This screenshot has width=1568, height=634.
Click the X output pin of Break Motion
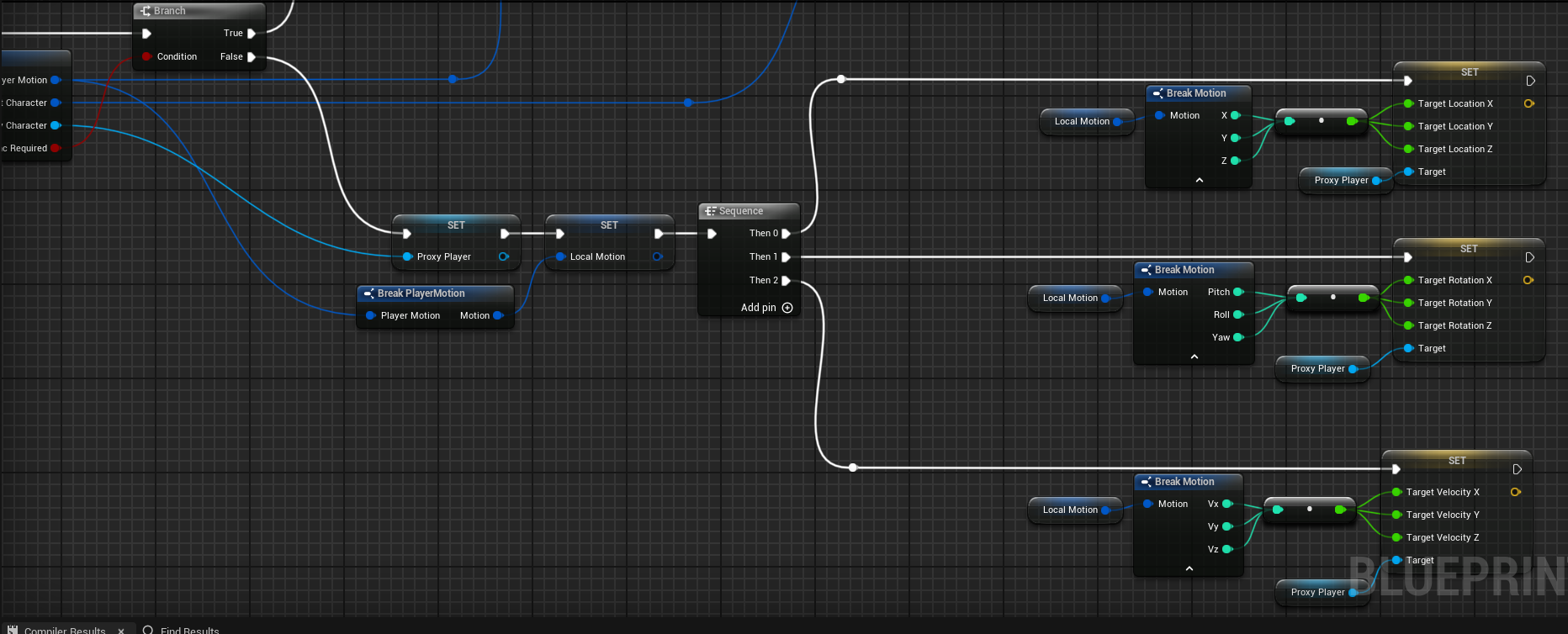[1236, 115]
